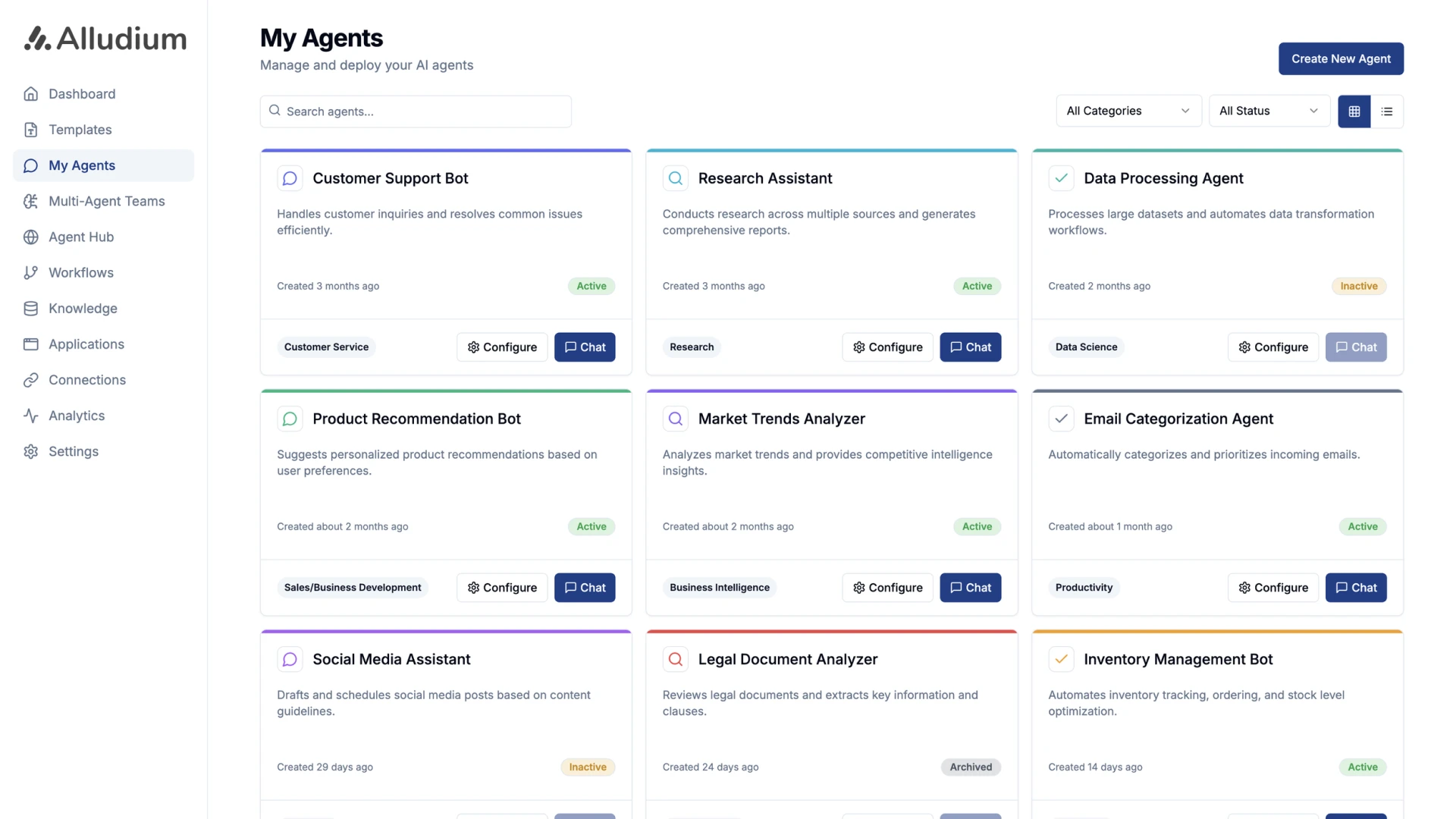The width and height of the screenshot is (1456, 819).
Task: Click the Legal Document Analyzer red icon
Action: click(675, 659)
